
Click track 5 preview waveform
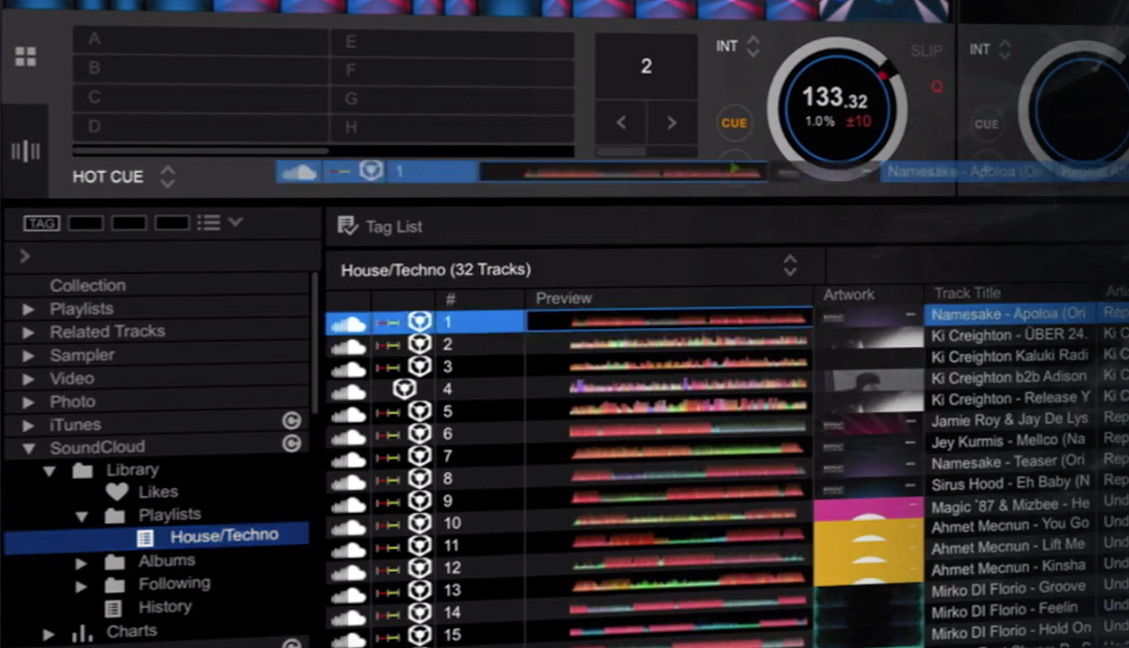tap(688, 412)
